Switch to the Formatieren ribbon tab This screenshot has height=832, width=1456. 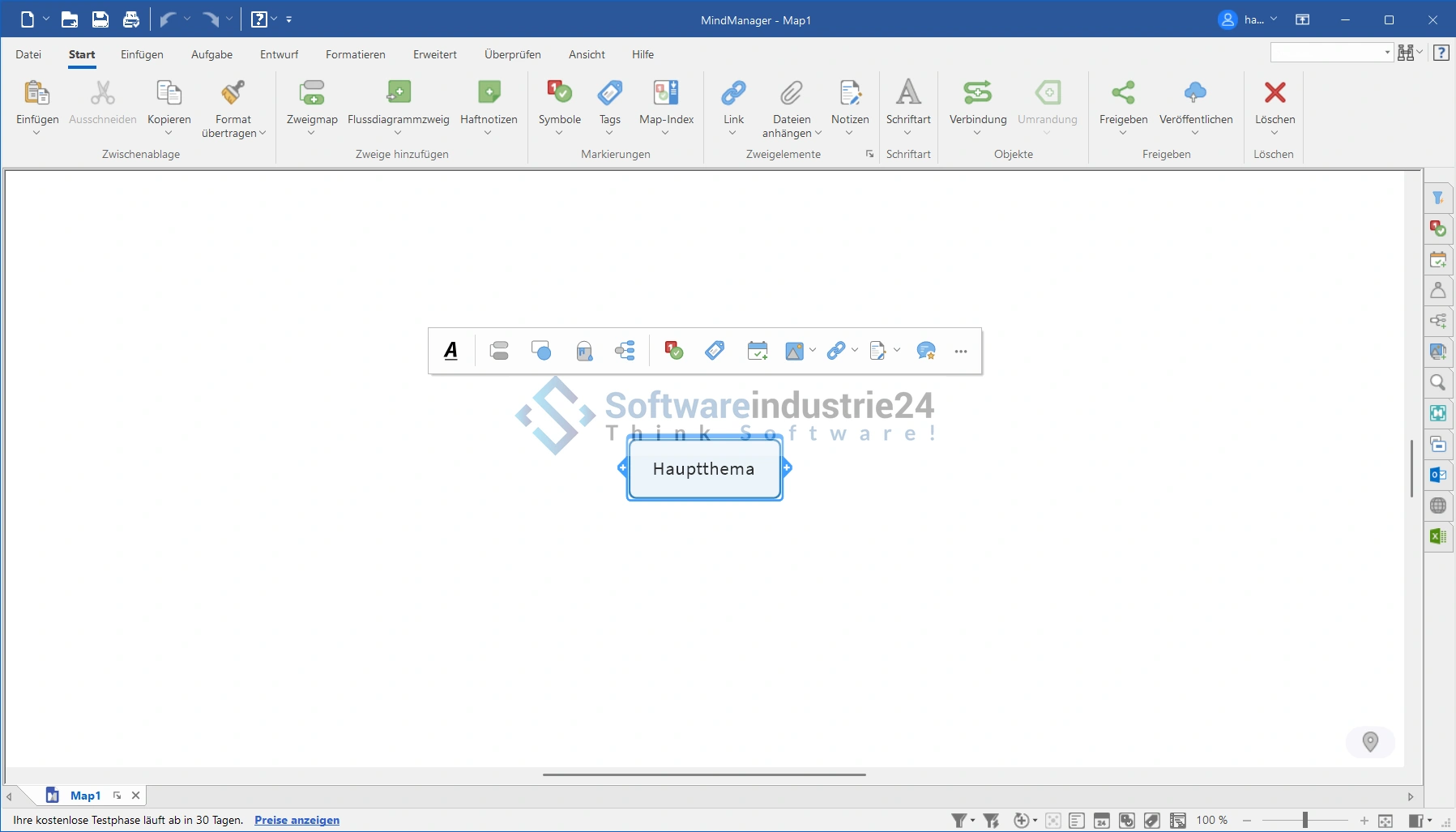[x=355, y=54]
